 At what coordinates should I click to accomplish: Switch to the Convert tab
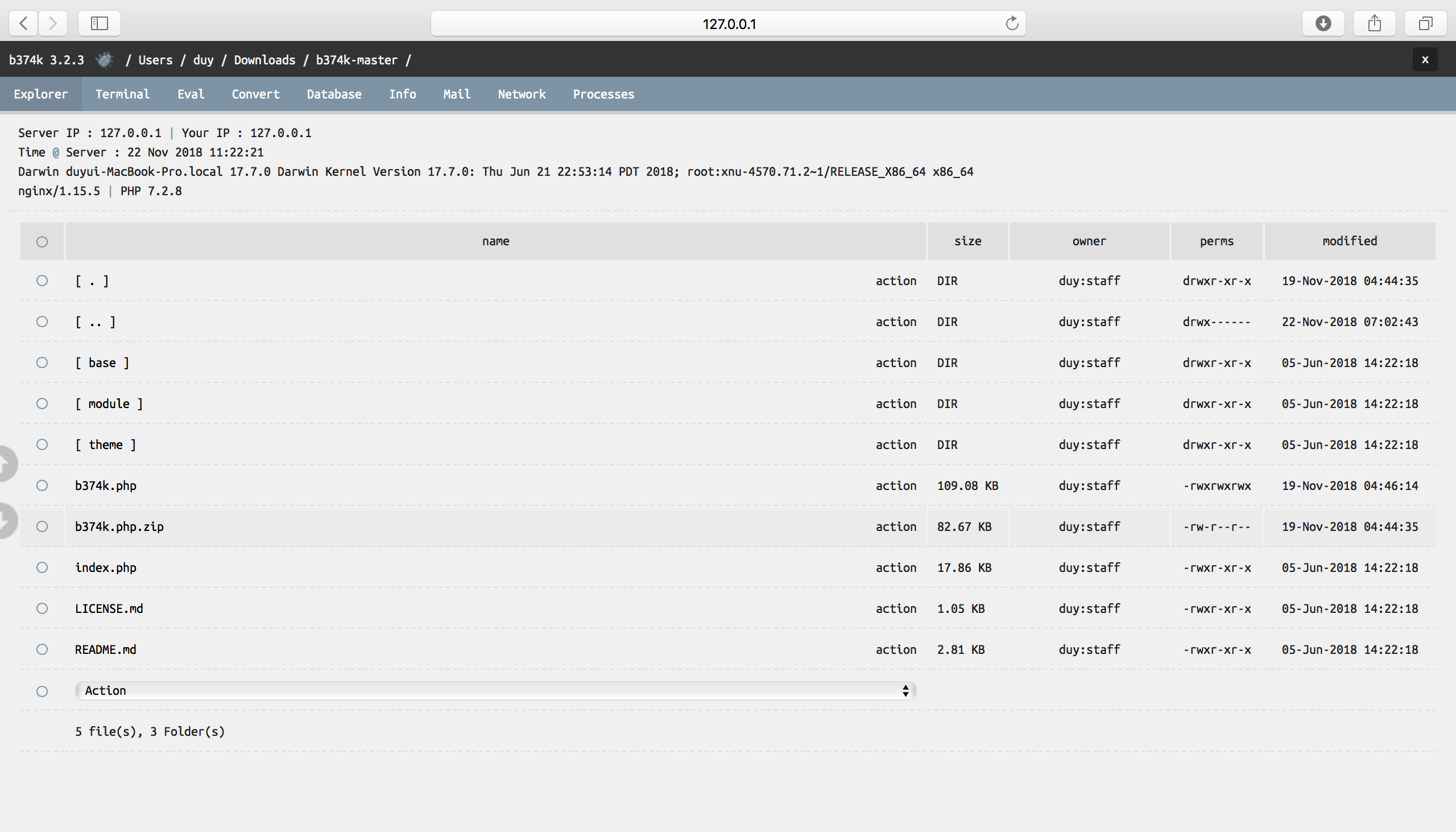[255, 94]
